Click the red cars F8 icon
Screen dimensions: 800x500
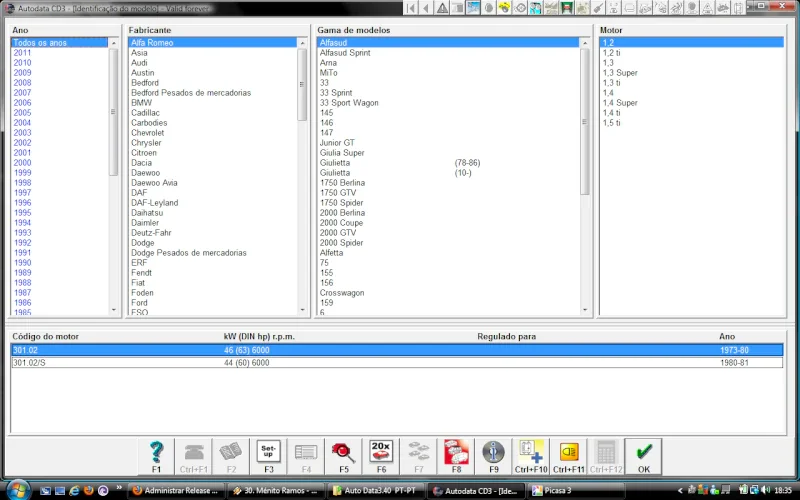pyautogui.click(x=456, y=457)
